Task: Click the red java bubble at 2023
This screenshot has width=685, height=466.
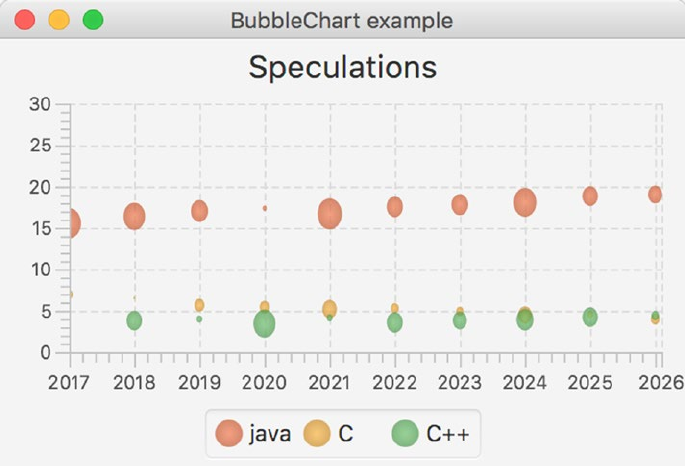Action: pyautogui.click(x=460, y=205)
